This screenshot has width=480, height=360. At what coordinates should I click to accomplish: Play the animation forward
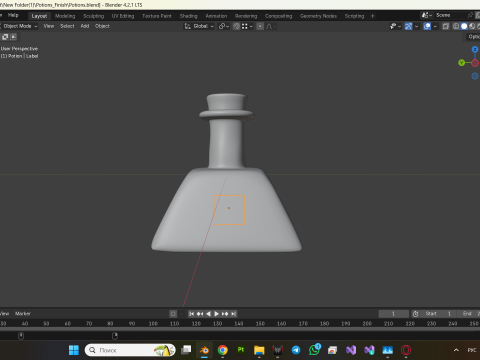[x=217, y=314]
